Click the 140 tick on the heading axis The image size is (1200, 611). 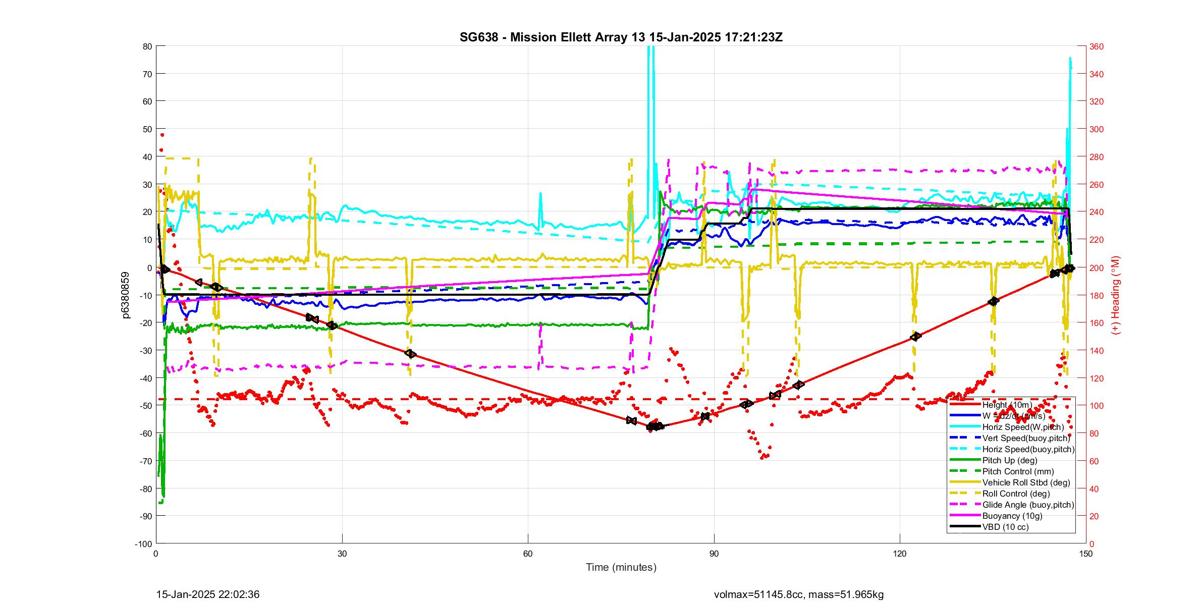pos(1099,350)
